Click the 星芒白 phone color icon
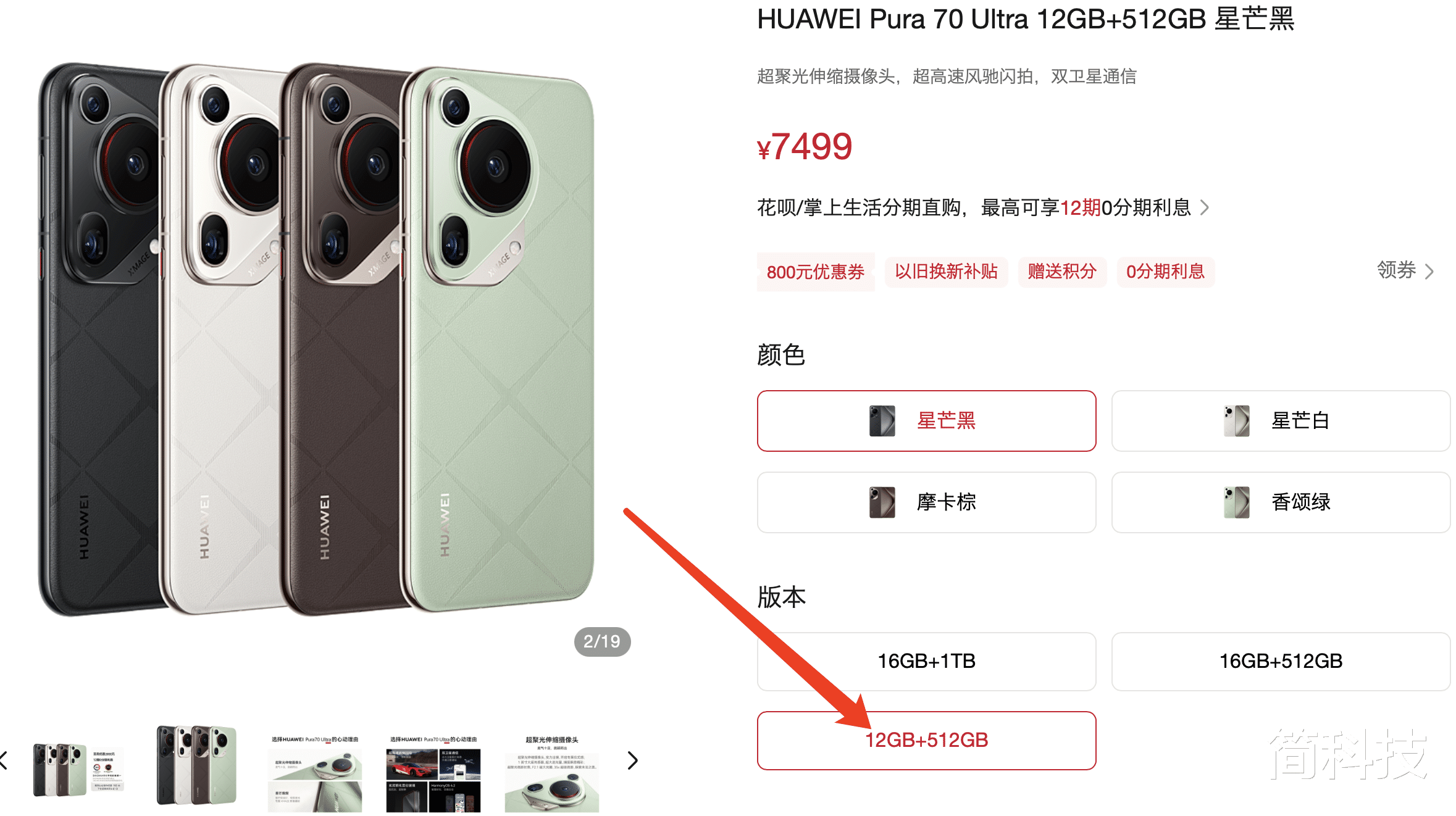This screenshot has height=816, width=1456. pos(1236,421)
